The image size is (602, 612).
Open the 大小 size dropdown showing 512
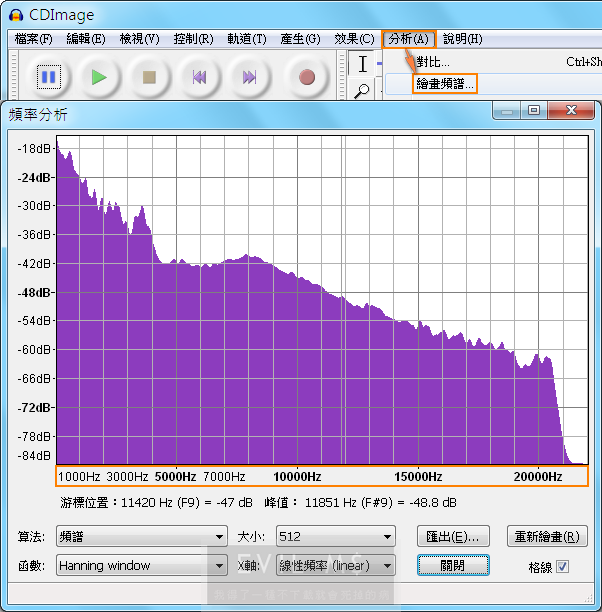click(x=335, y=537)
